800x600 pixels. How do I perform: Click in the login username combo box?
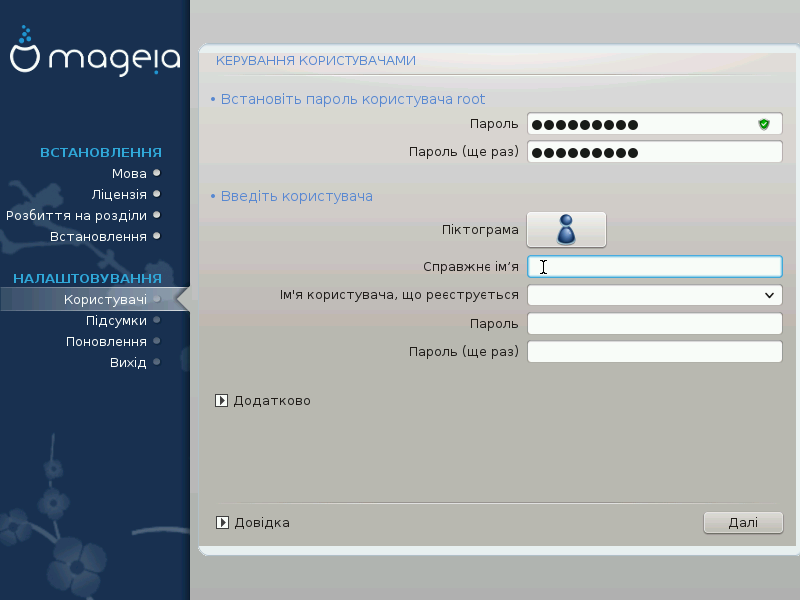click(x=642, y=295)
